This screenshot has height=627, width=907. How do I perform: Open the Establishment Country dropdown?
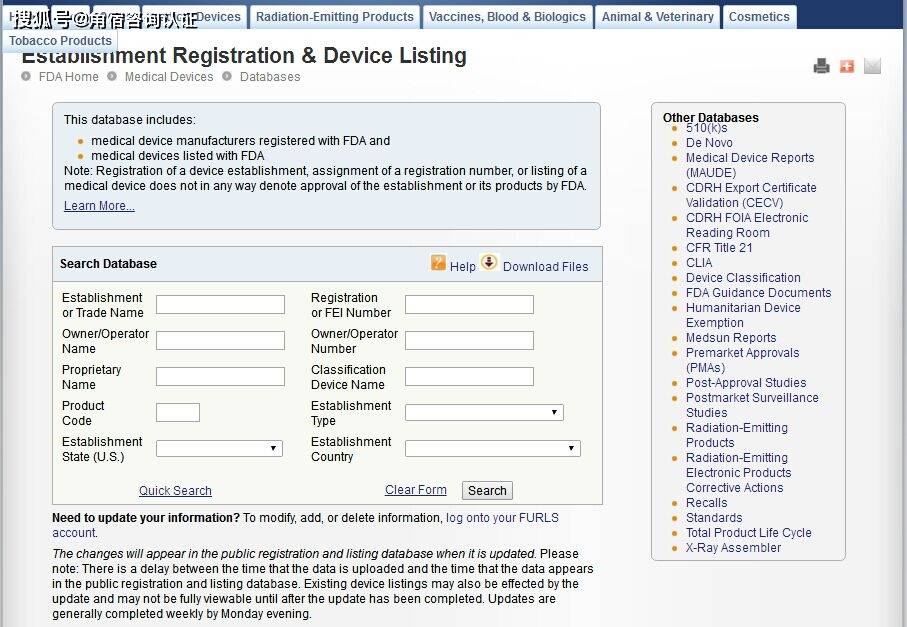492,449
